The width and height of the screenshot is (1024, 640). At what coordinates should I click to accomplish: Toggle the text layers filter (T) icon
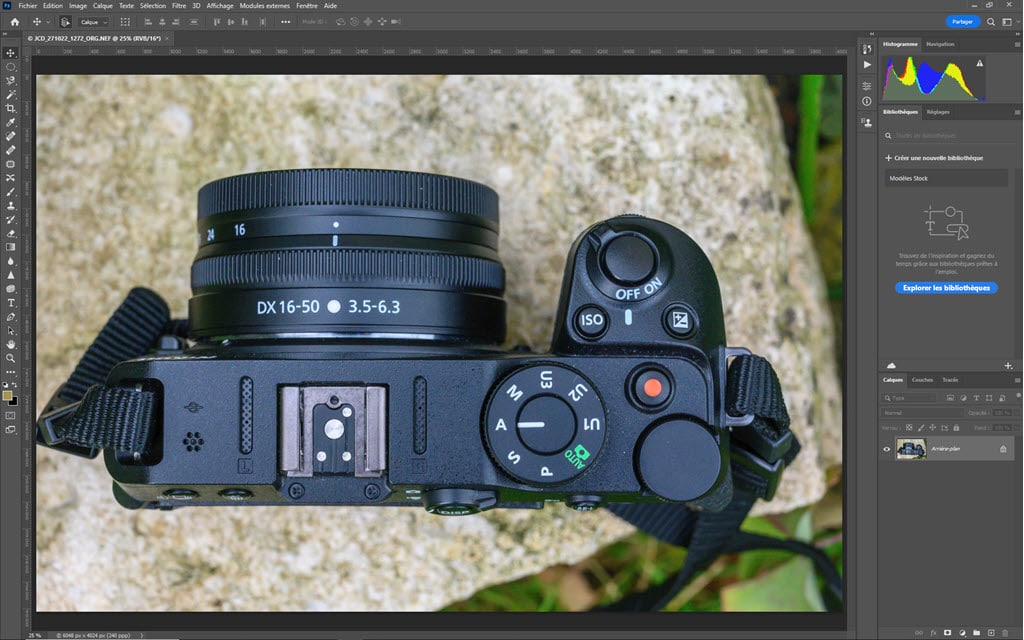pos(976,398)
